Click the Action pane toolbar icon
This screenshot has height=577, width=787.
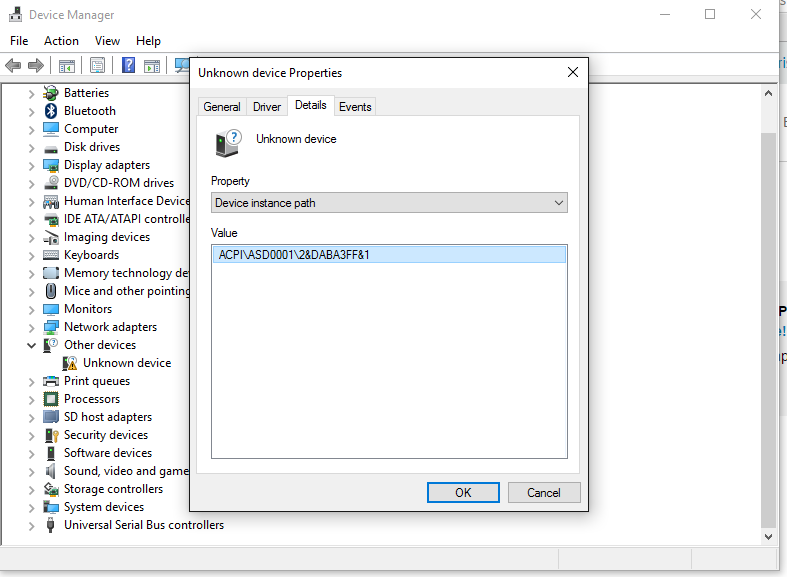point(152,66)
